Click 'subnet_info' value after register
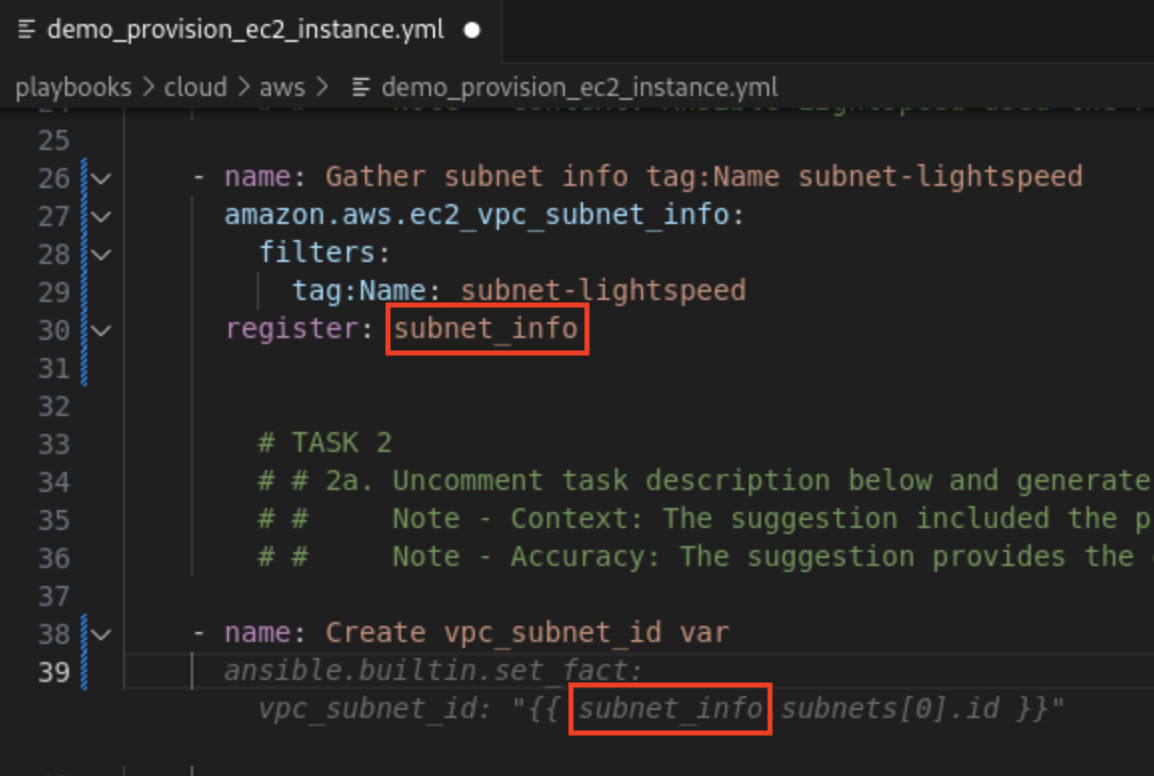This screenshot has height=776, width=1154. click(x=486, y=328)
